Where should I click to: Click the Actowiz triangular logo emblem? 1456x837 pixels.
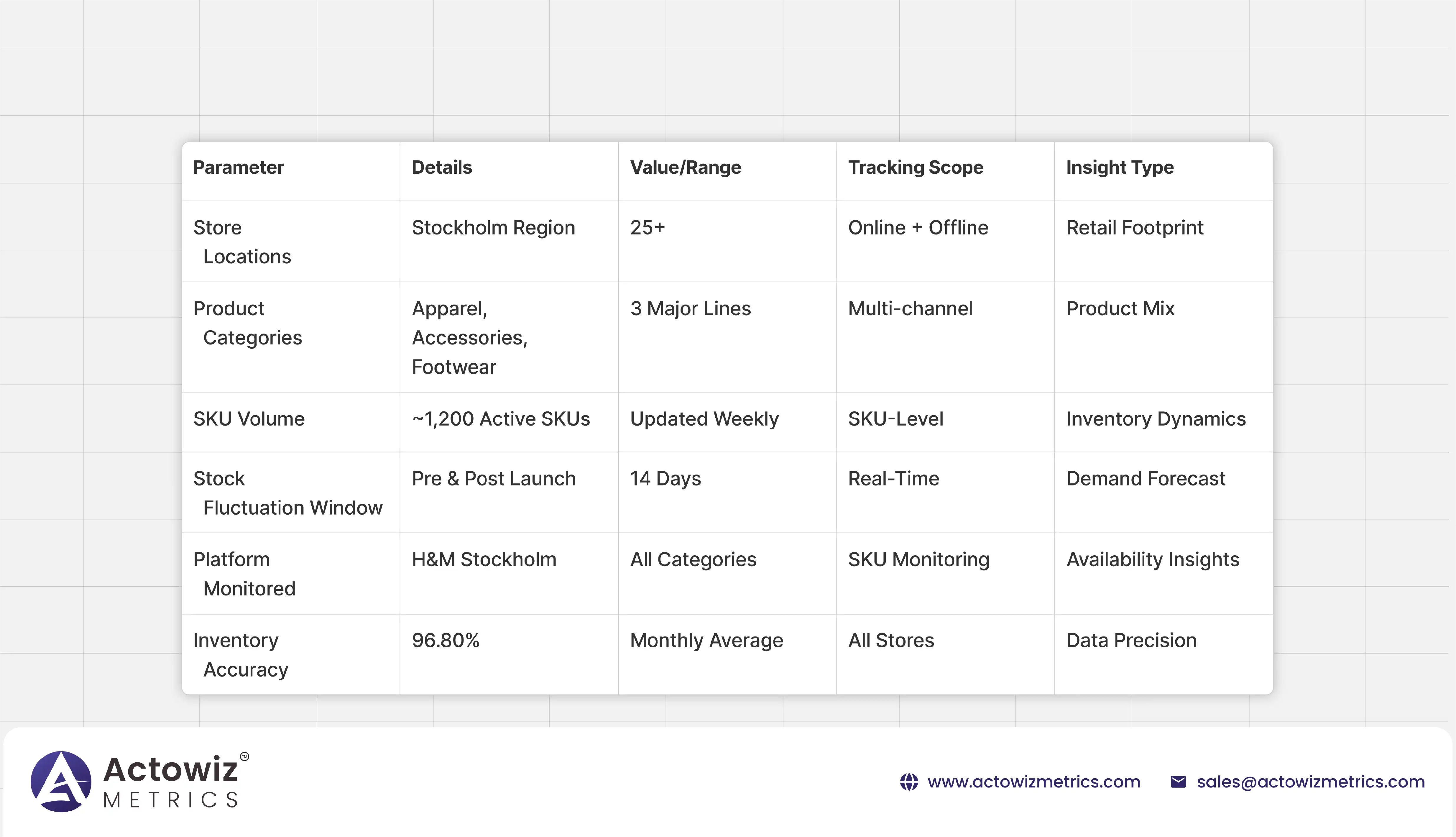[61, 781]
